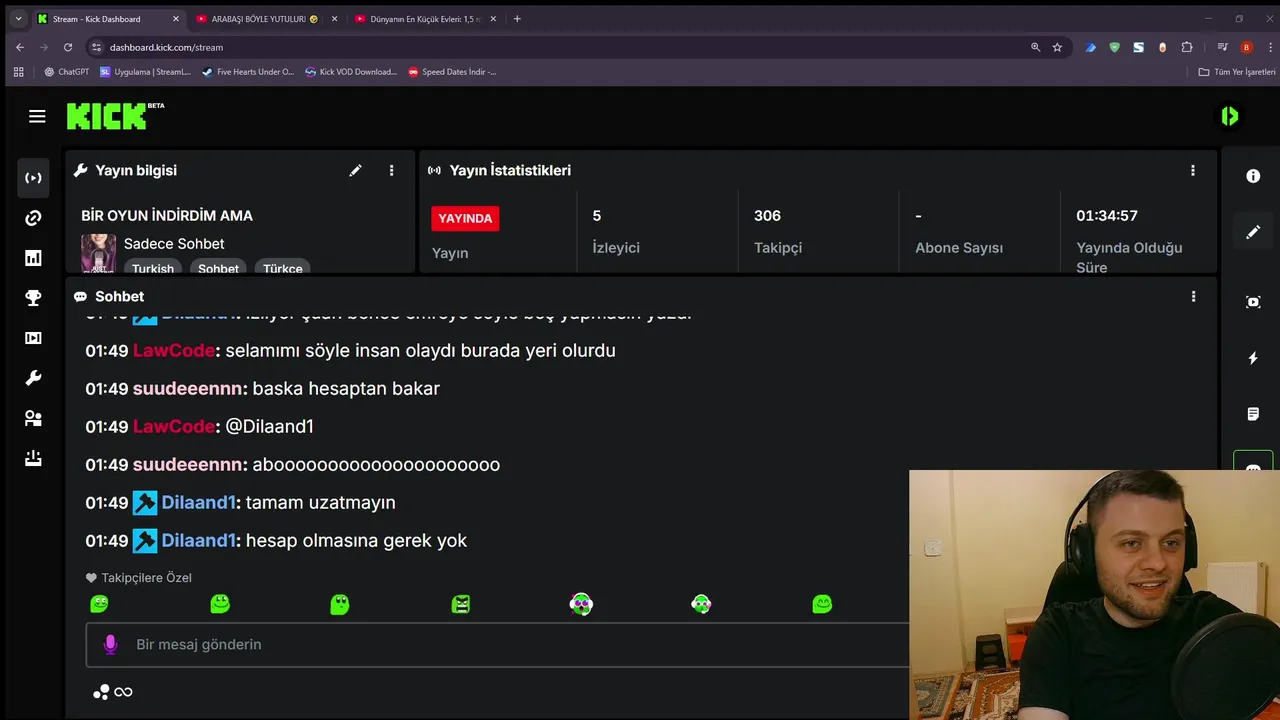This screenshot has height=720, width=1280.
Task: Click Dilaand1 username in tamam uzatmayın message
Action: click(x=198, y=503)
